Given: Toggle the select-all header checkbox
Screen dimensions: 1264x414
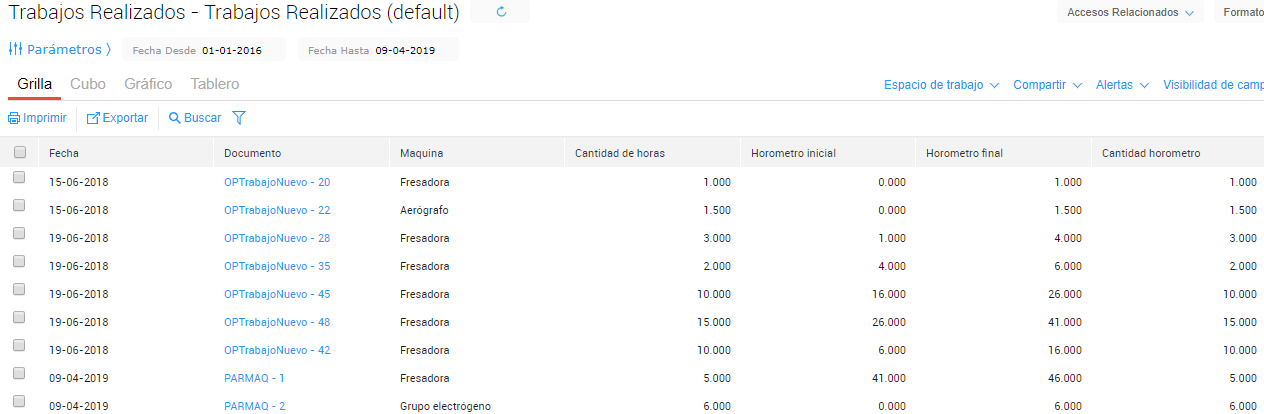Looking at the screenshot, I should (x=19, y=153).
